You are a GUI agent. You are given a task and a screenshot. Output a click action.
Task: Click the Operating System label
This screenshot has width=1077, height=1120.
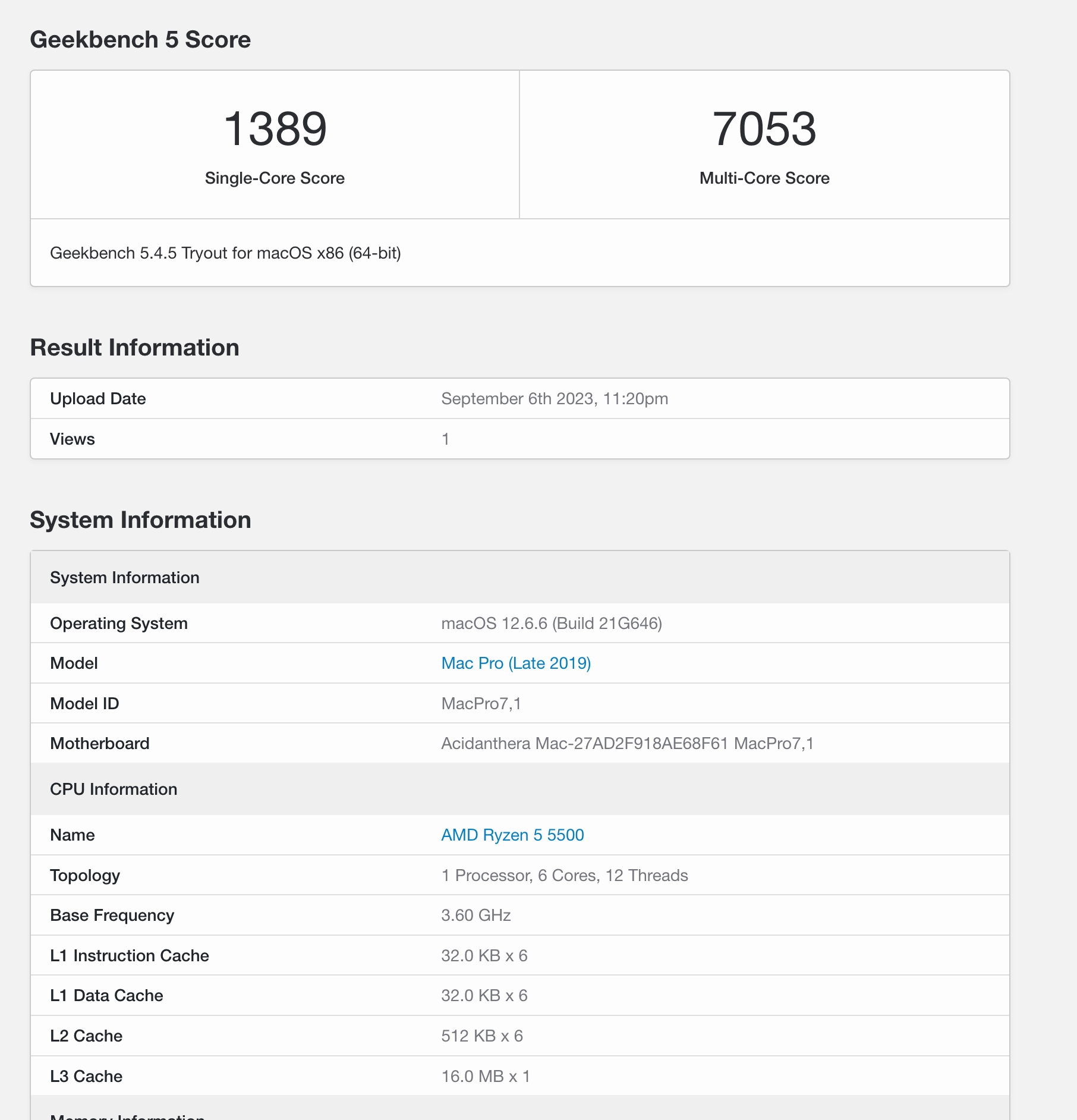119,623
